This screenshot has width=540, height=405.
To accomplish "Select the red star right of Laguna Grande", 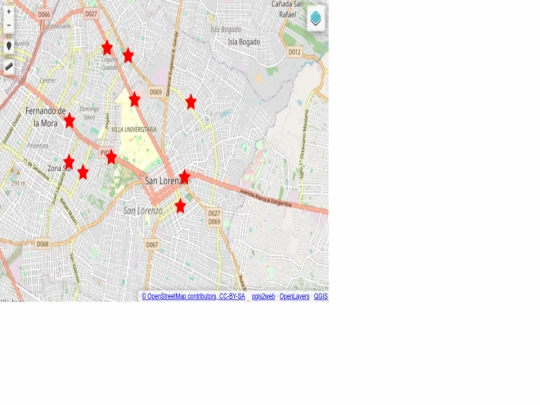I will 128,55.
